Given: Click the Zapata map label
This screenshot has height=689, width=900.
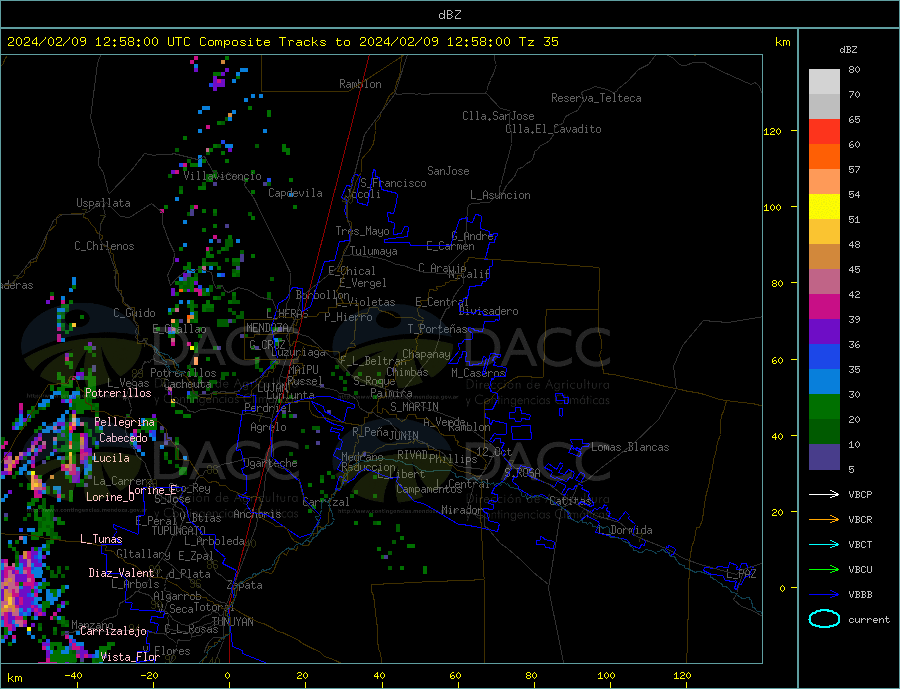Looking at the screenshot, I should (x=245, y=585).
